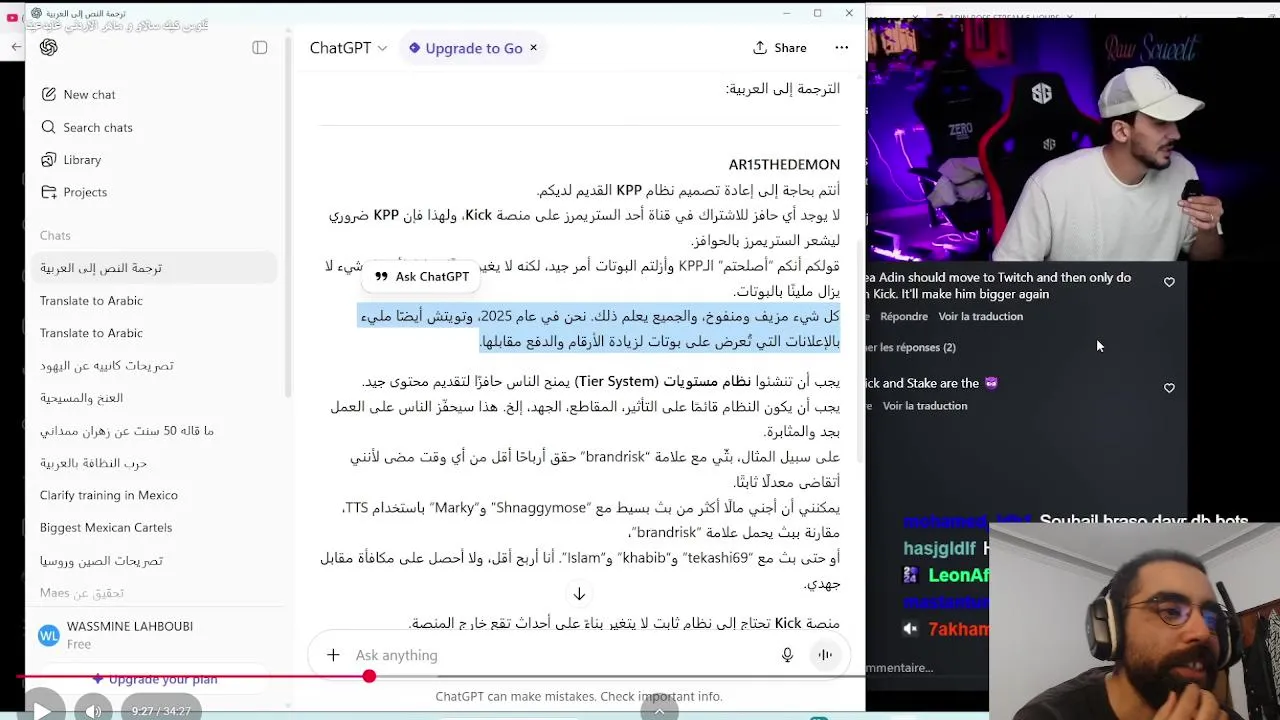Click the AR15THEDEMON heading text
The height and width of the screenshot is (720, 1280).
(784, 164)
